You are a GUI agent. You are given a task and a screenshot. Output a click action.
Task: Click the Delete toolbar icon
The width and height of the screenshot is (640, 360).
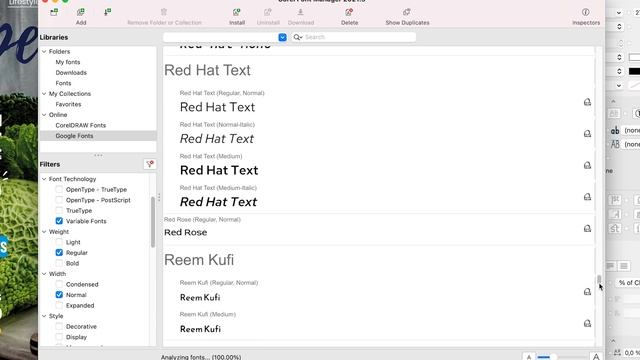tap(349, 12)
